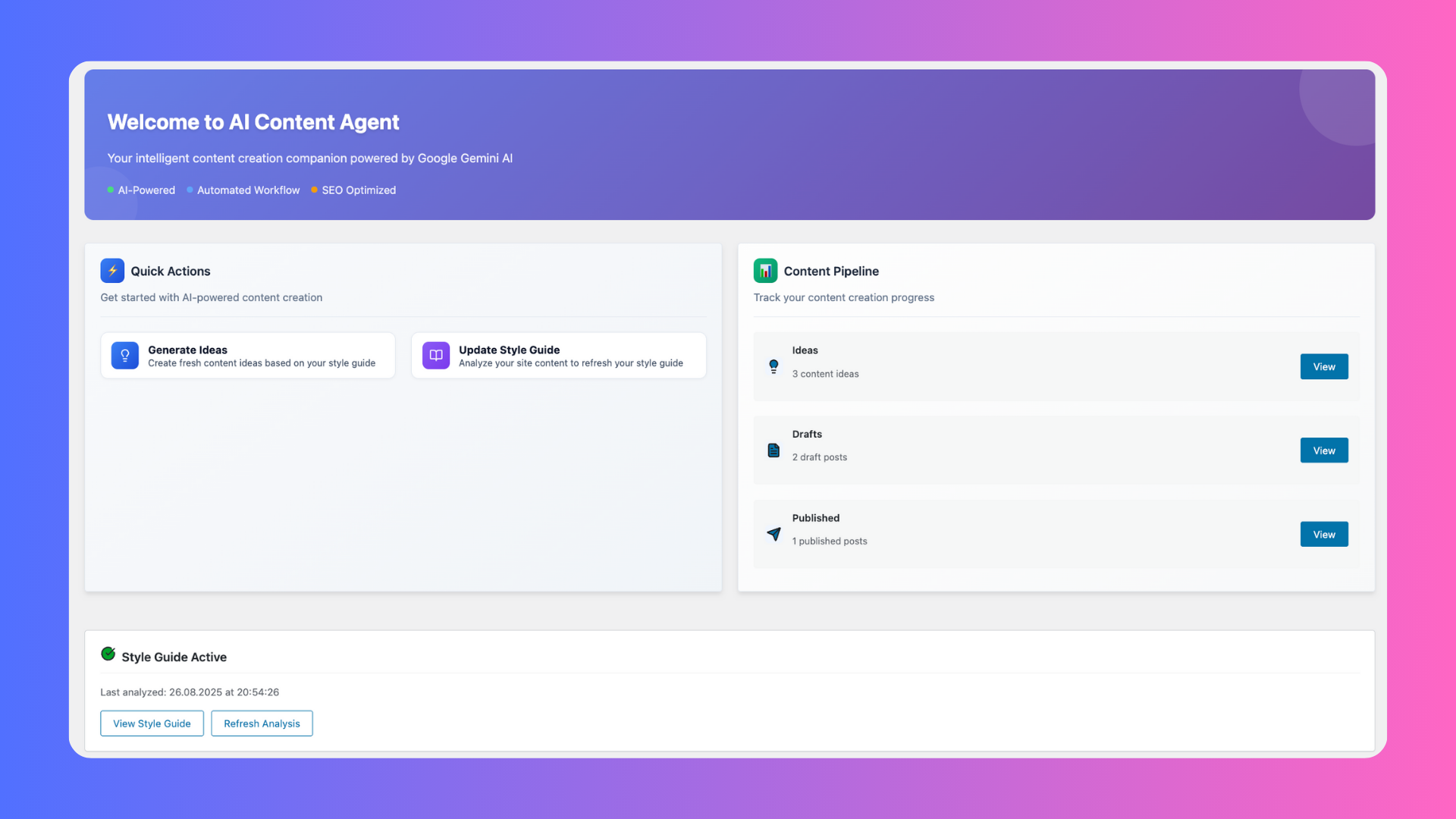1456x819 pixels.
Task: Click the SEO Optimized orange tag
Action: tap(353, 190)
